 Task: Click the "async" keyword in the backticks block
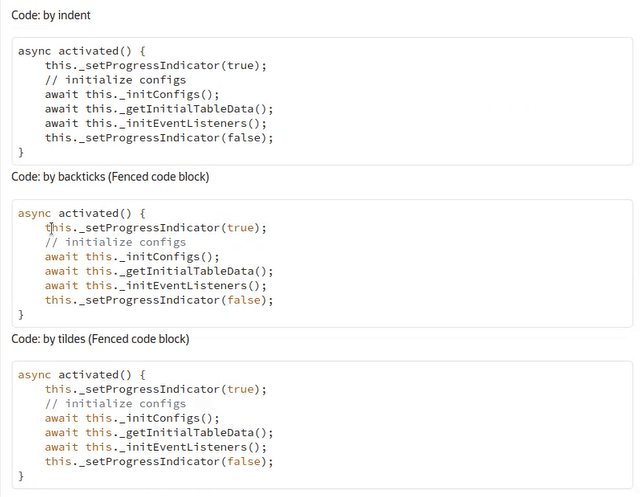coord(35,213)
